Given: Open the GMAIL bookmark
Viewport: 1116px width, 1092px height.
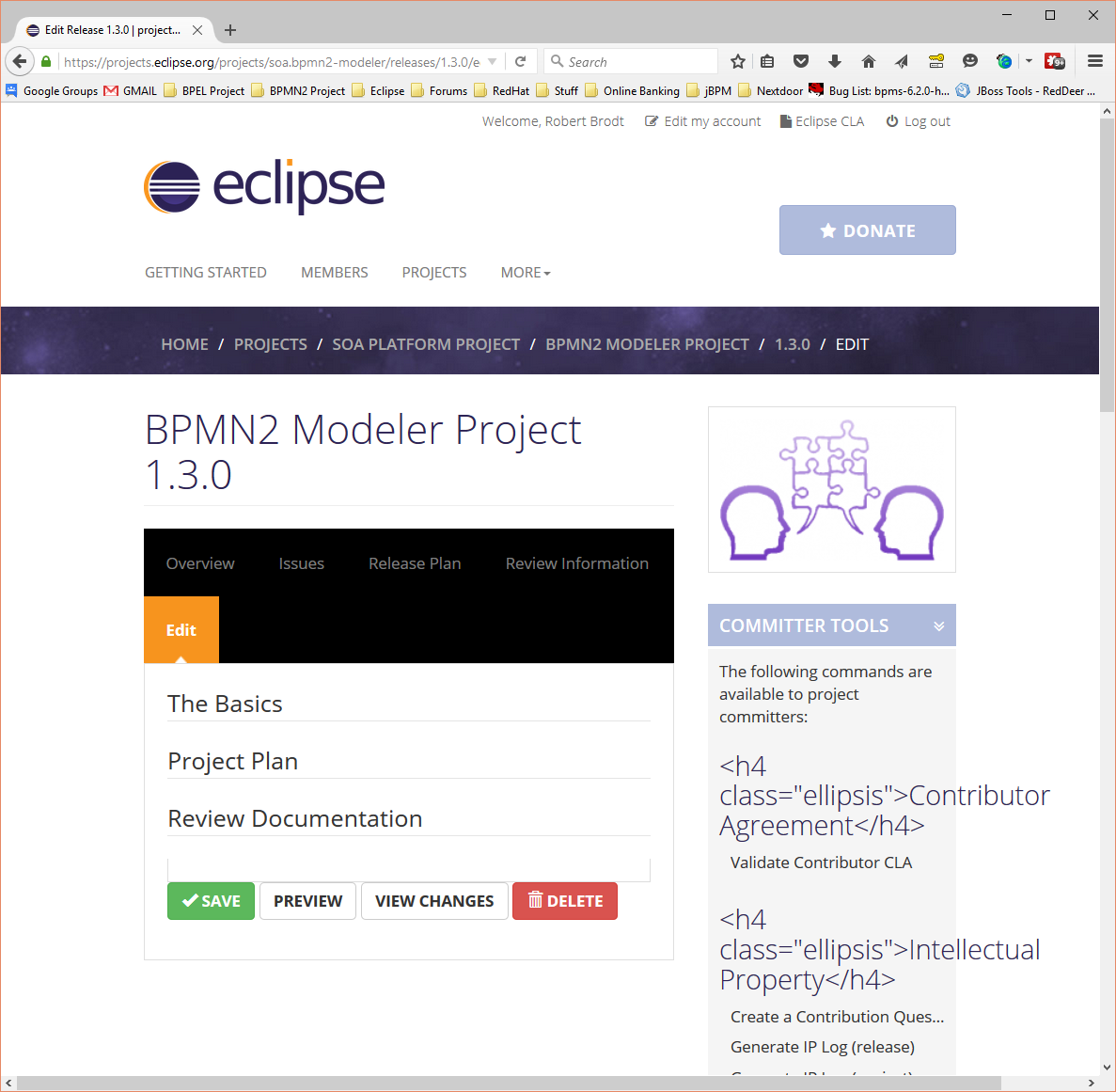Looking at the screenshot, I should click(x=131, y=91).
